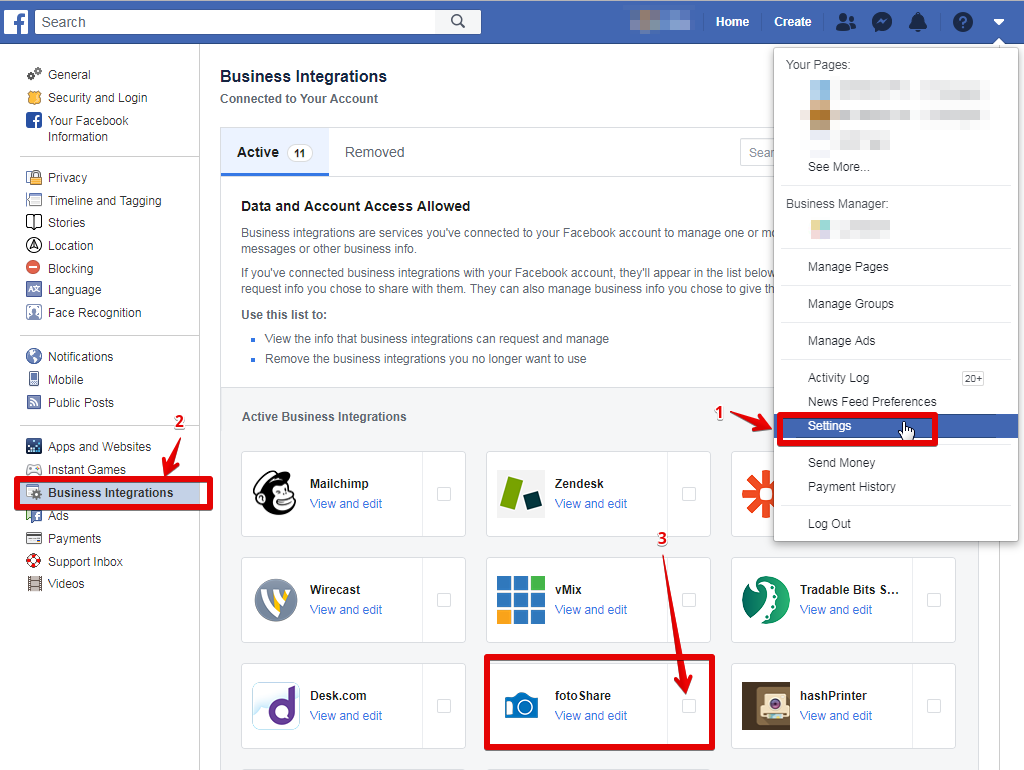Click See More under Your Pages
Image resolution: width=1024 pixels, height=770 pixels.
pyautogui.click(x=839, y=167)
